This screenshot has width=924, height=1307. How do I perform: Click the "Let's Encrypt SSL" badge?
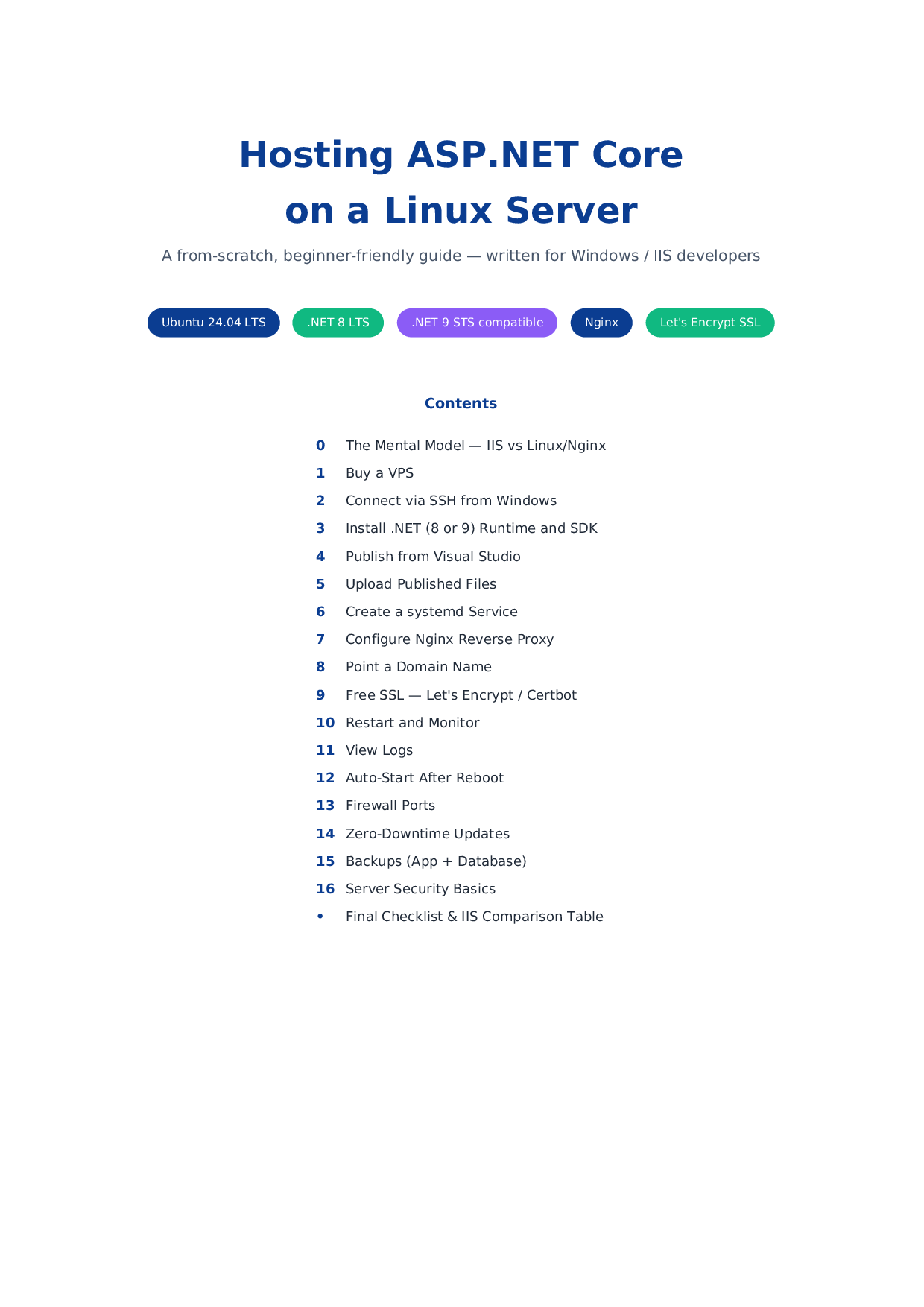point(710,323)
